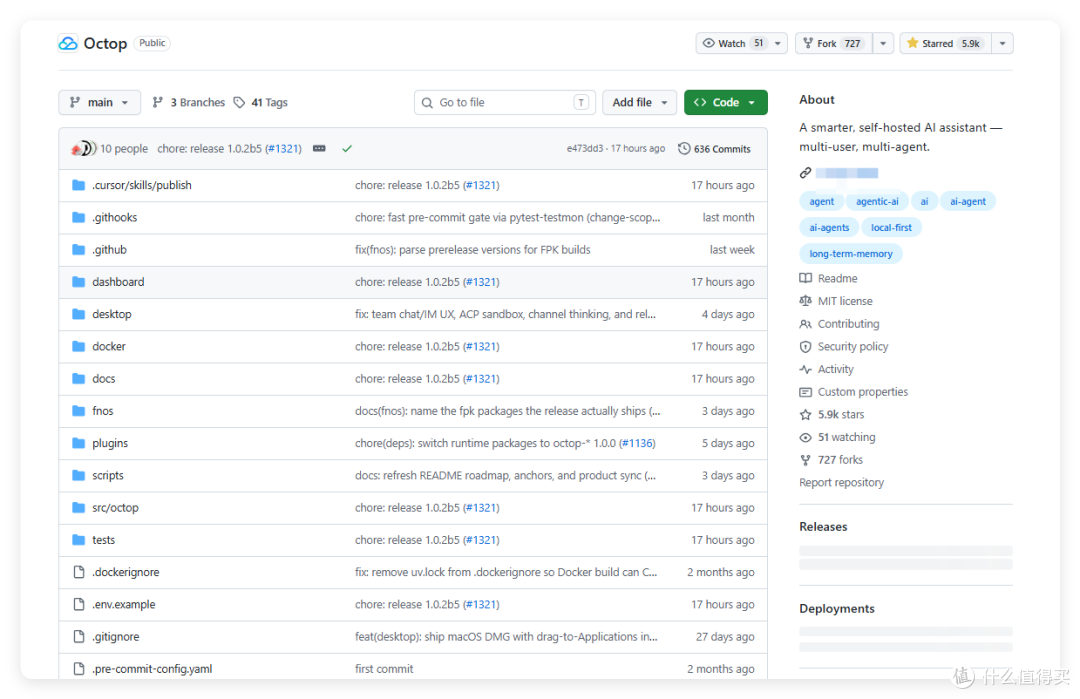Click the folder icon beside dashboard

79,282
